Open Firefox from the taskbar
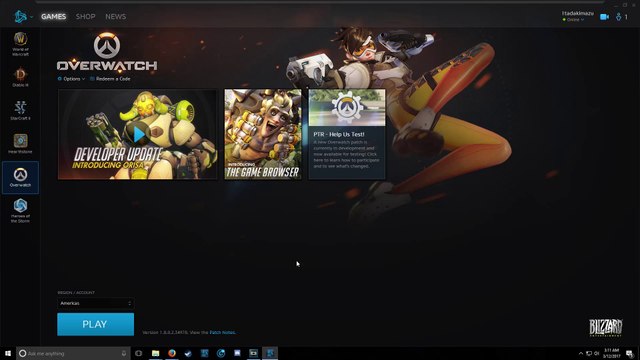Image resolution: width=640 pixels, height=360 pixels. 172,353
